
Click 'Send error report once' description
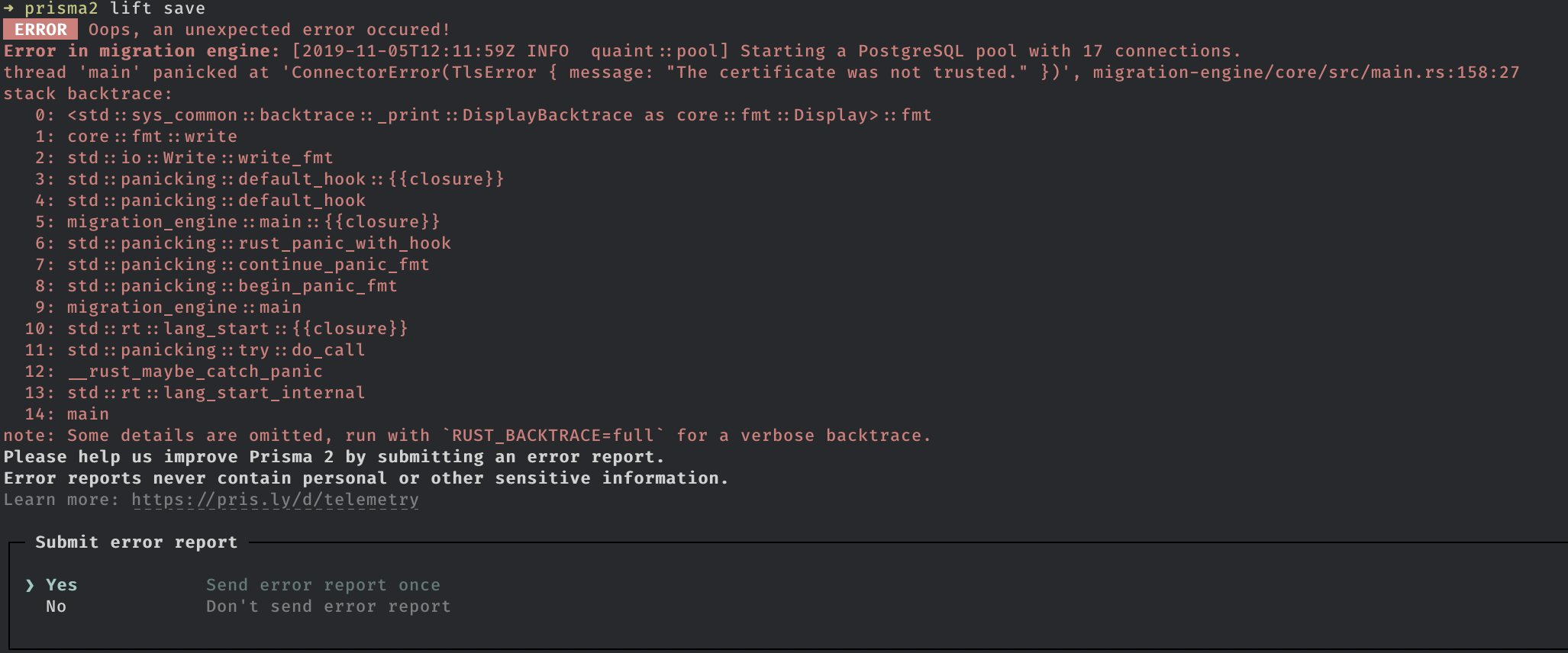[x=323, y=585]
